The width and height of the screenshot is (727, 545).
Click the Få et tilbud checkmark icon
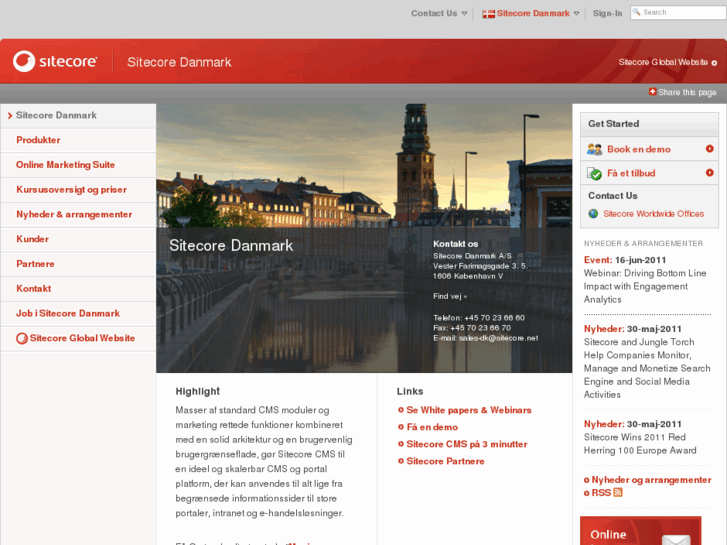(x=594, y=173)
